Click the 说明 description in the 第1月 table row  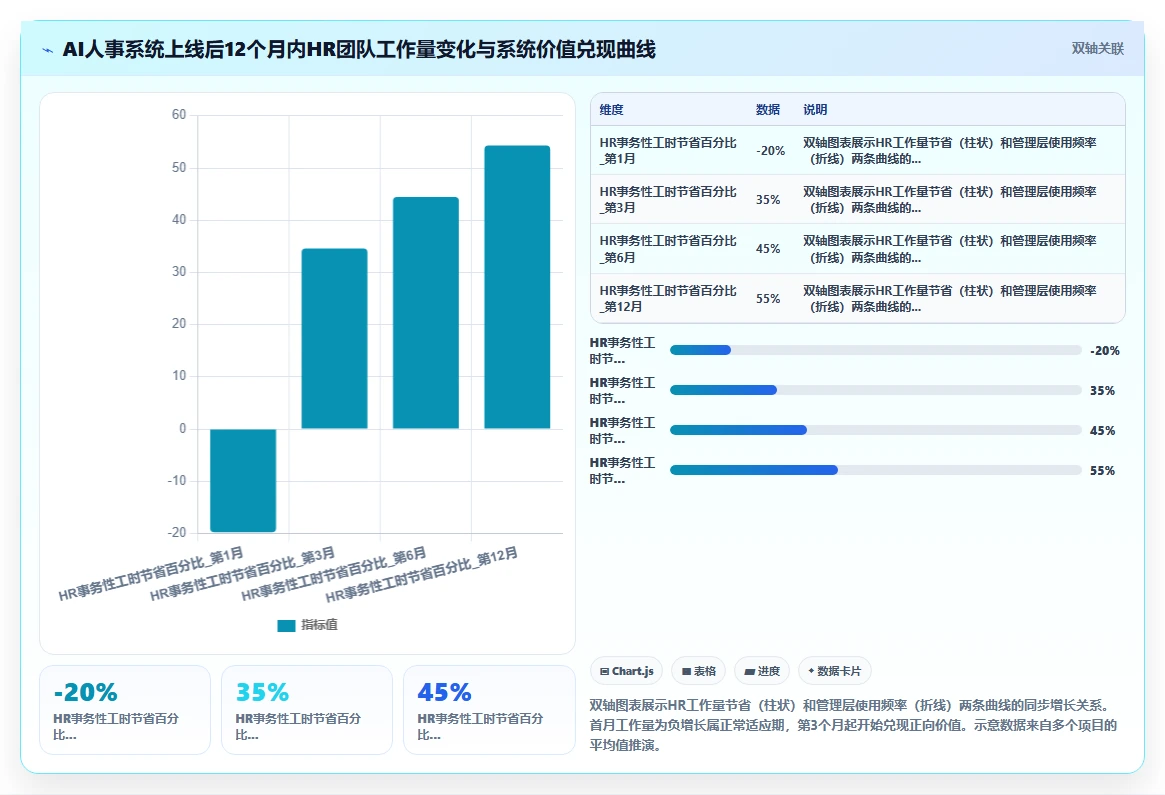(950, 150)
